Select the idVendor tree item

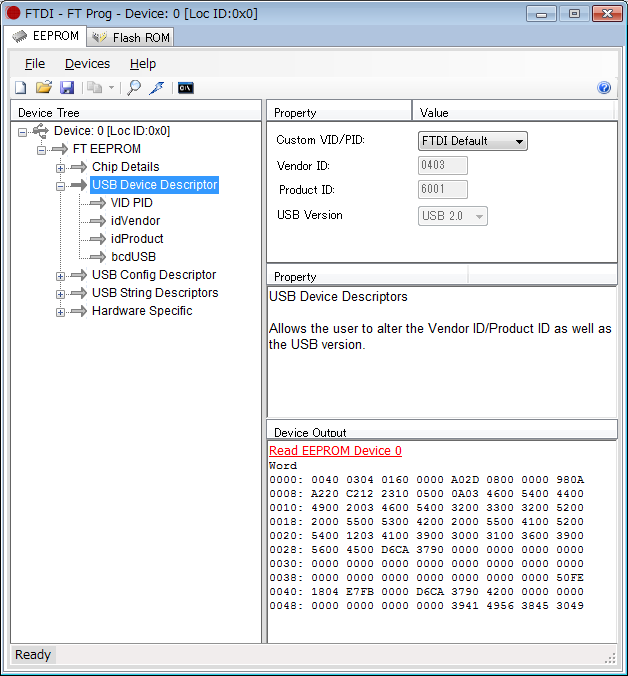(135, 221)
